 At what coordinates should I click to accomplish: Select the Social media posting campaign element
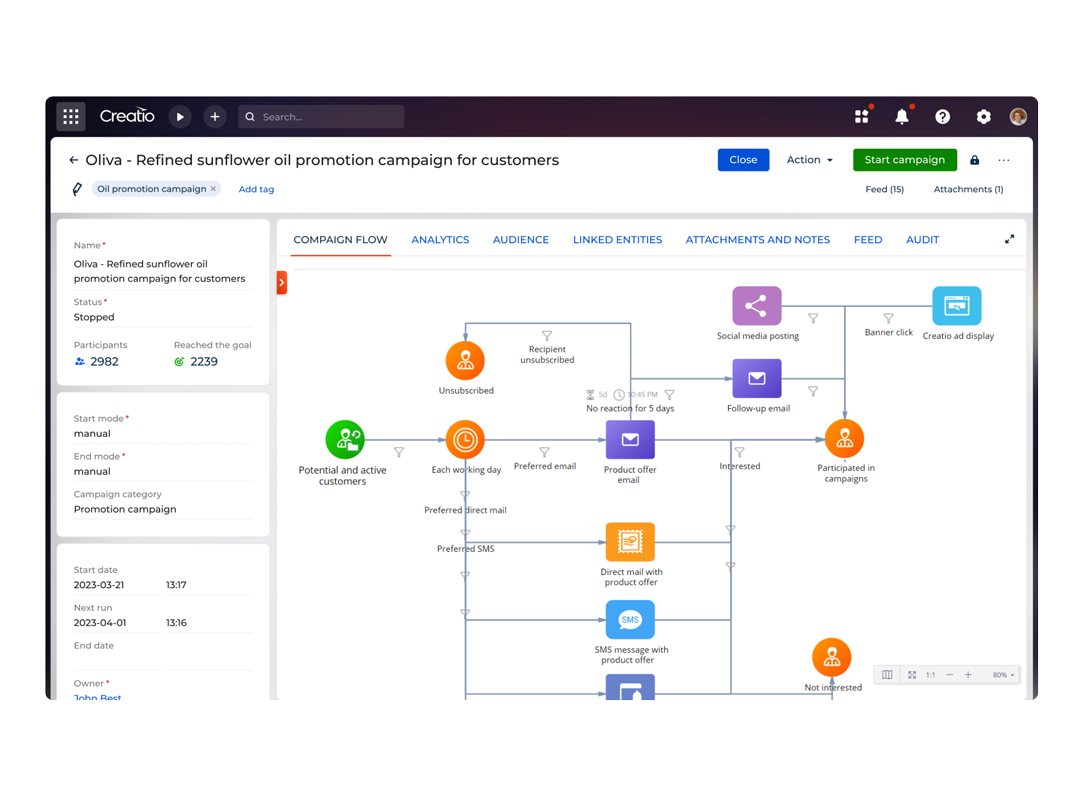pos(756,306)
